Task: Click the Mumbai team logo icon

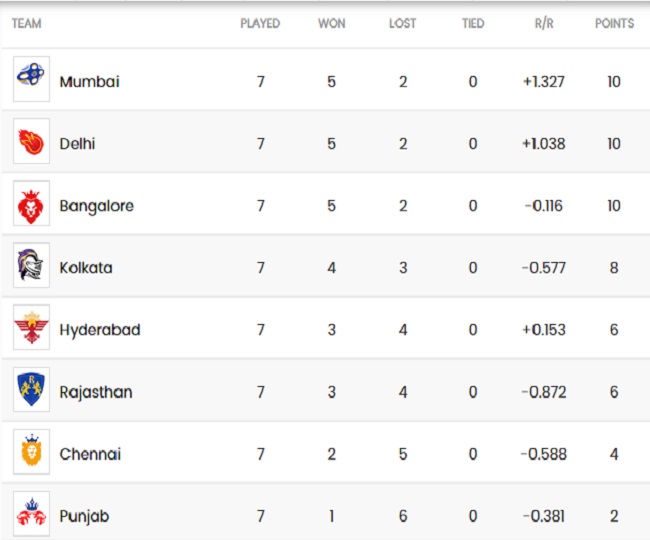Action: pos(31,79)
